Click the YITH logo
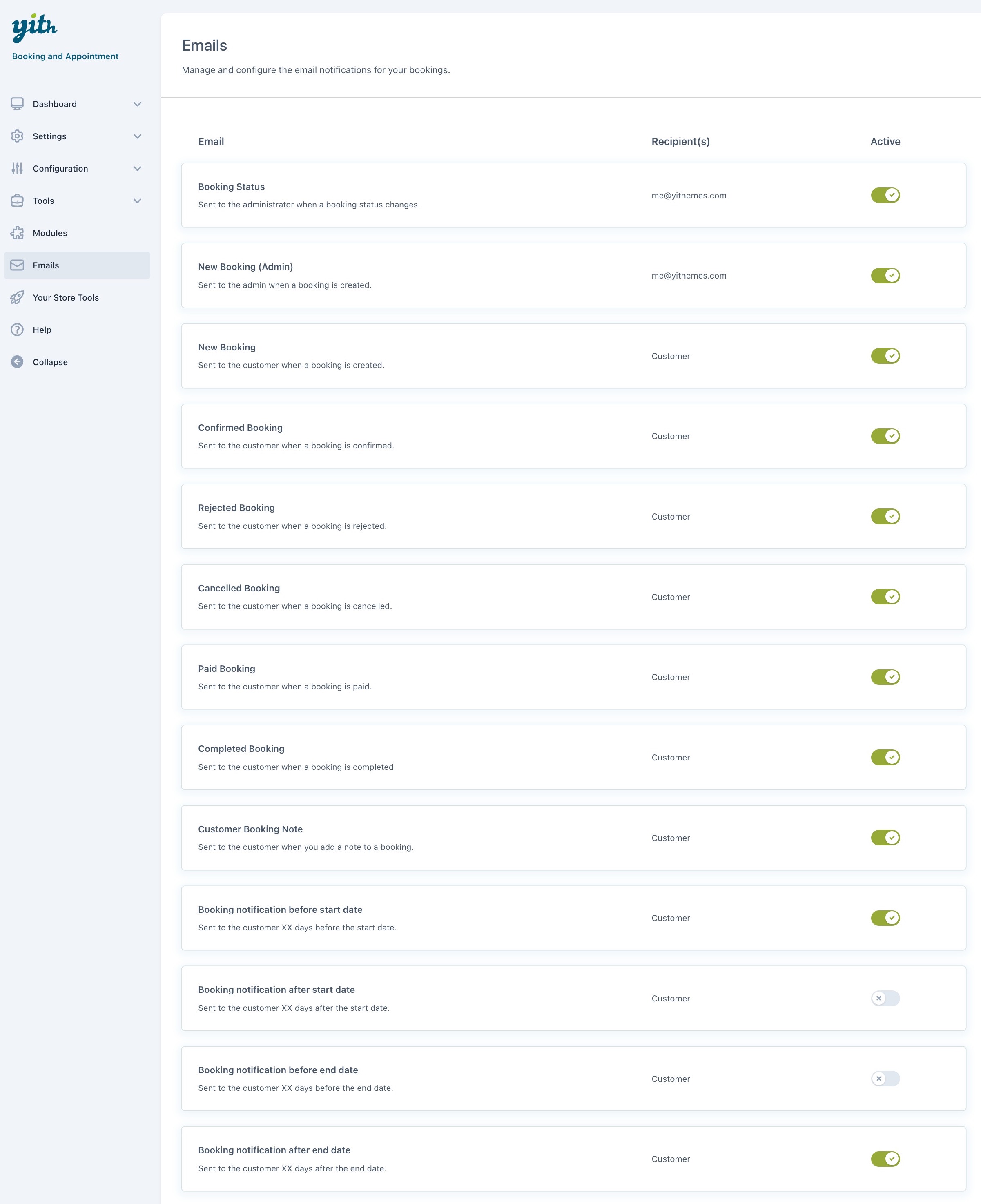981x1204 pixels. click(x=34, y=28)
